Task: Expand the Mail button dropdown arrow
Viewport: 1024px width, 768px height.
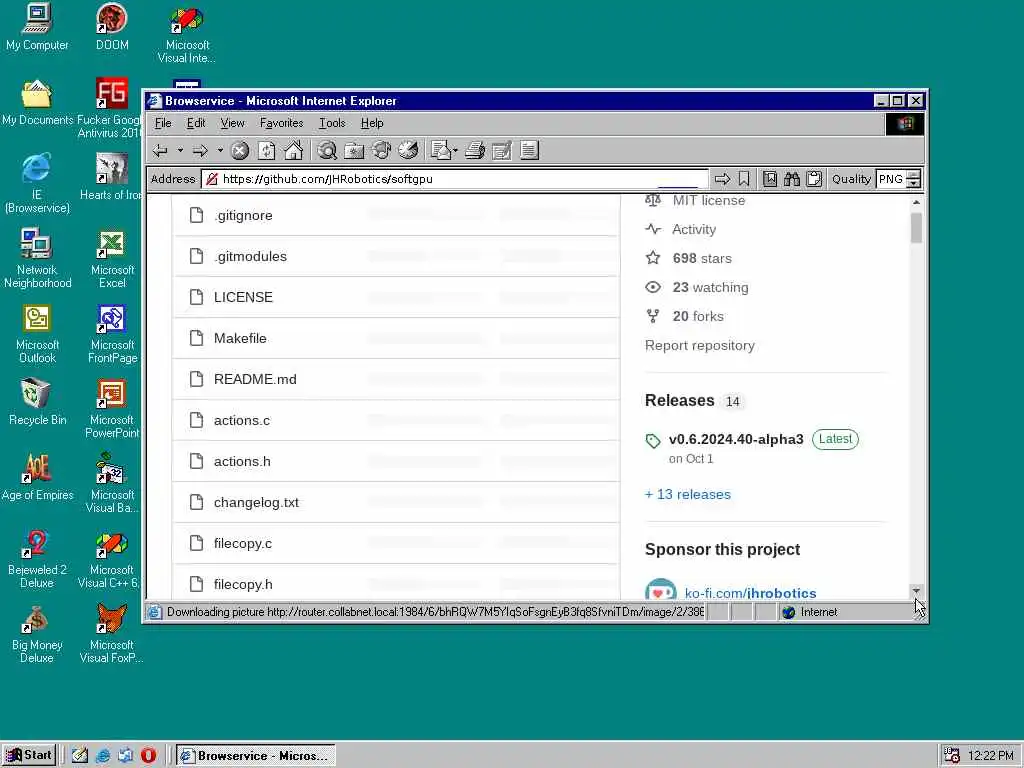Action: coord(455,151)
